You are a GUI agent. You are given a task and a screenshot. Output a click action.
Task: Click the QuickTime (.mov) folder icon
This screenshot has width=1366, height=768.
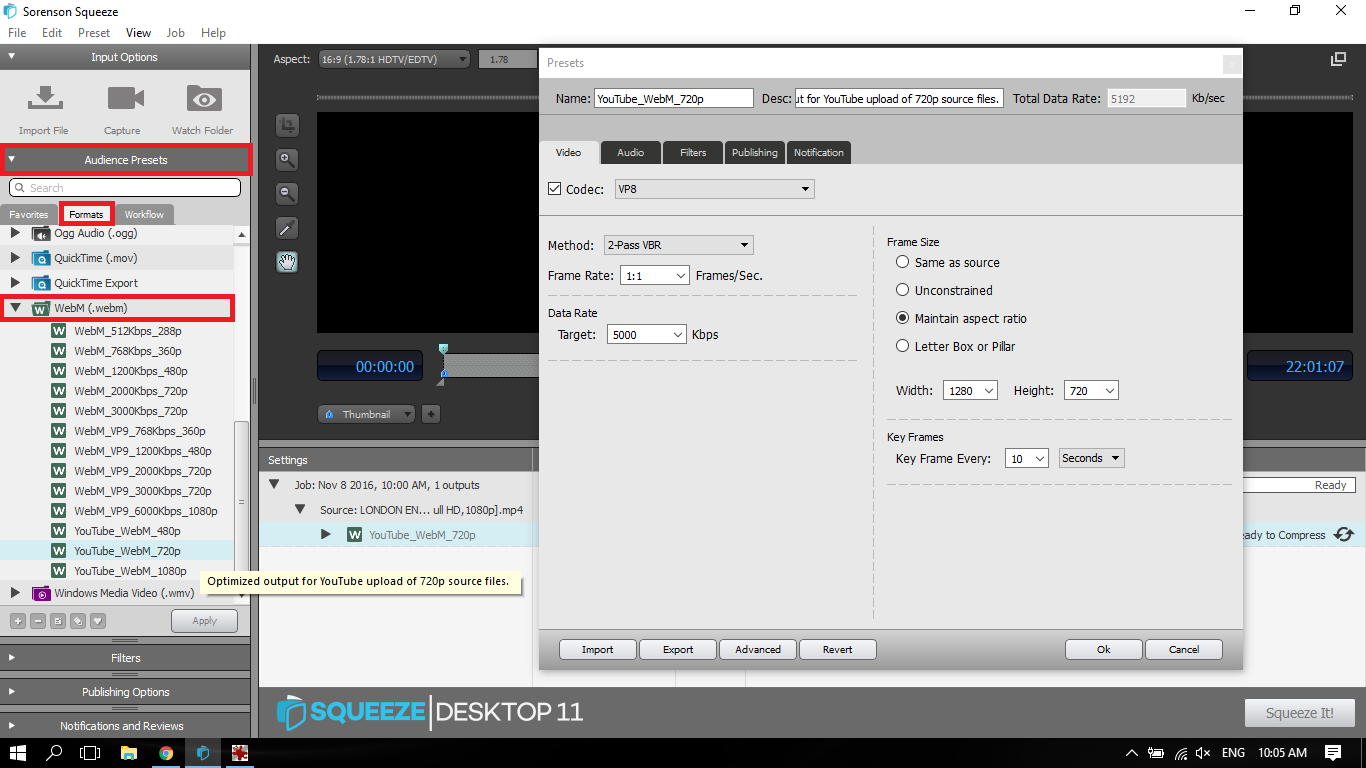pyautogui.click(x=41, y=258)
